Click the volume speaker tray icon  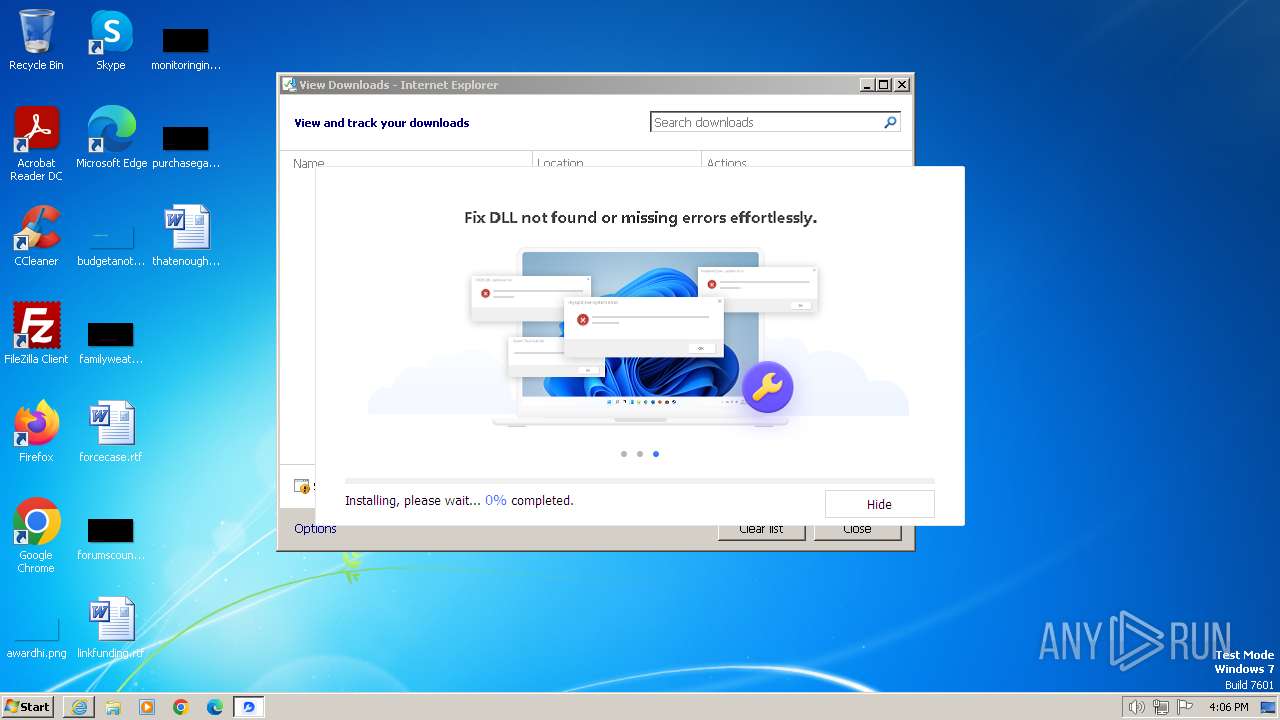coord(1136,707)
